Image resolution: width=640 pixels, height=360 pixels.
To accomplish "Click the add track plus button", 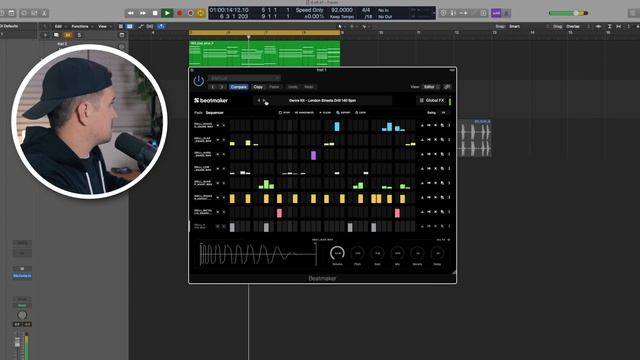I will [x=45, y=35].
